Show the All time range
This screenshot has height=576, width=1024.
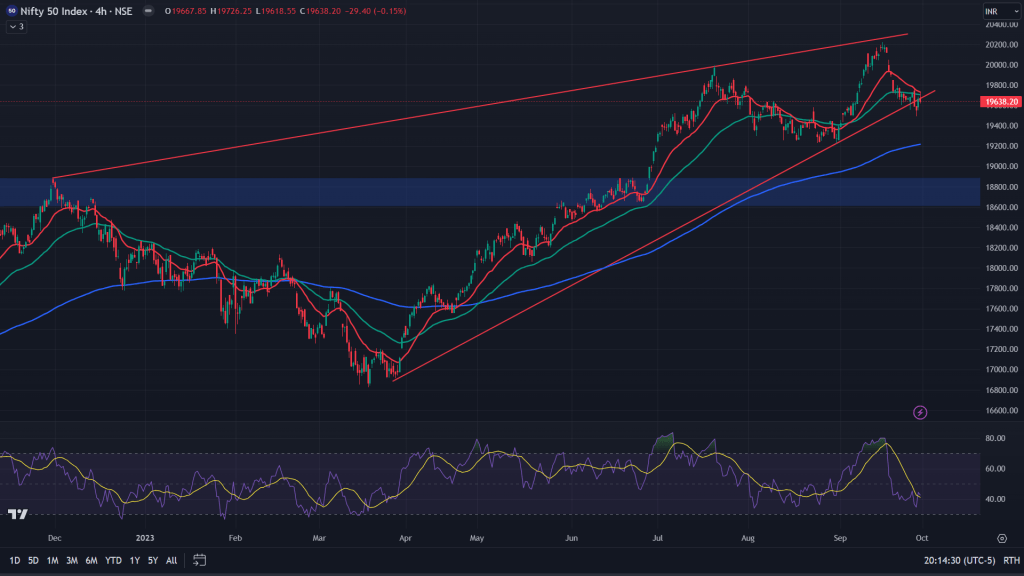(x=172, y=560)
